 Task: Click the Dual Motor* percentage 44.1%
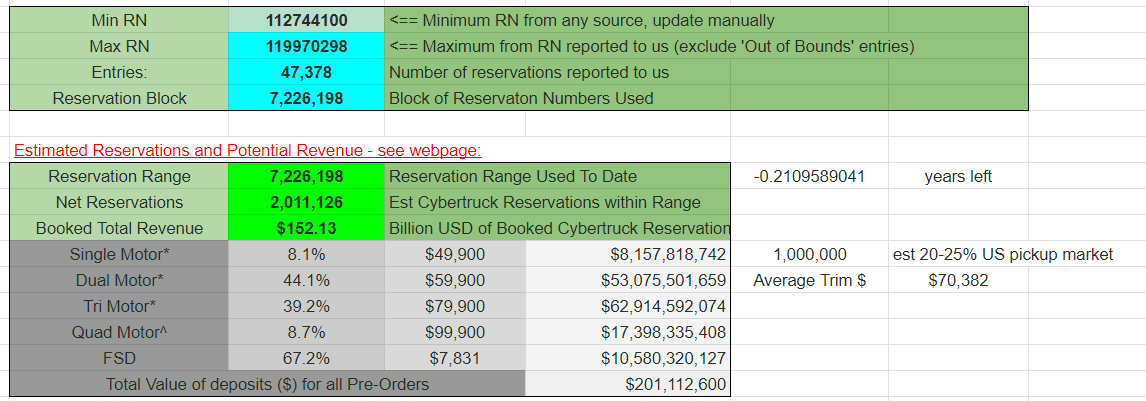pos(306,280)
